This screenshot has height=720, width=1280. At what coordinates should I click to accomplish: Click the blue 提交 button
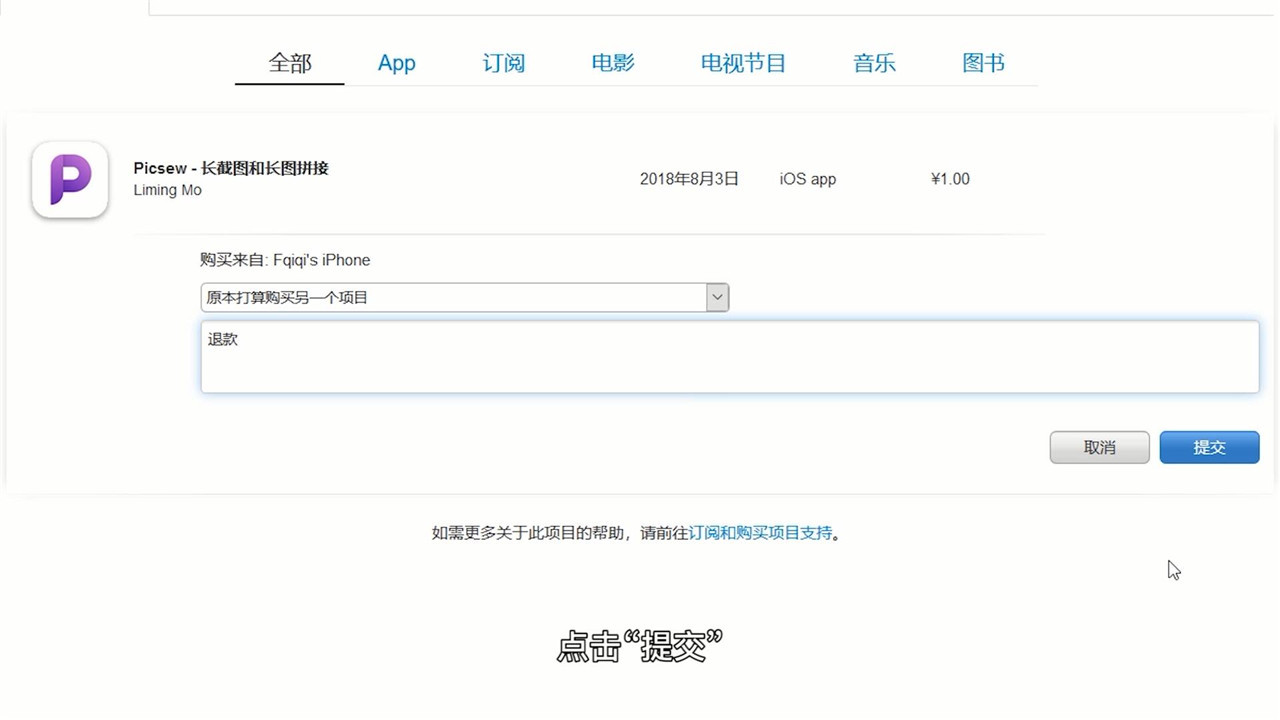(x=1209, y=447)
